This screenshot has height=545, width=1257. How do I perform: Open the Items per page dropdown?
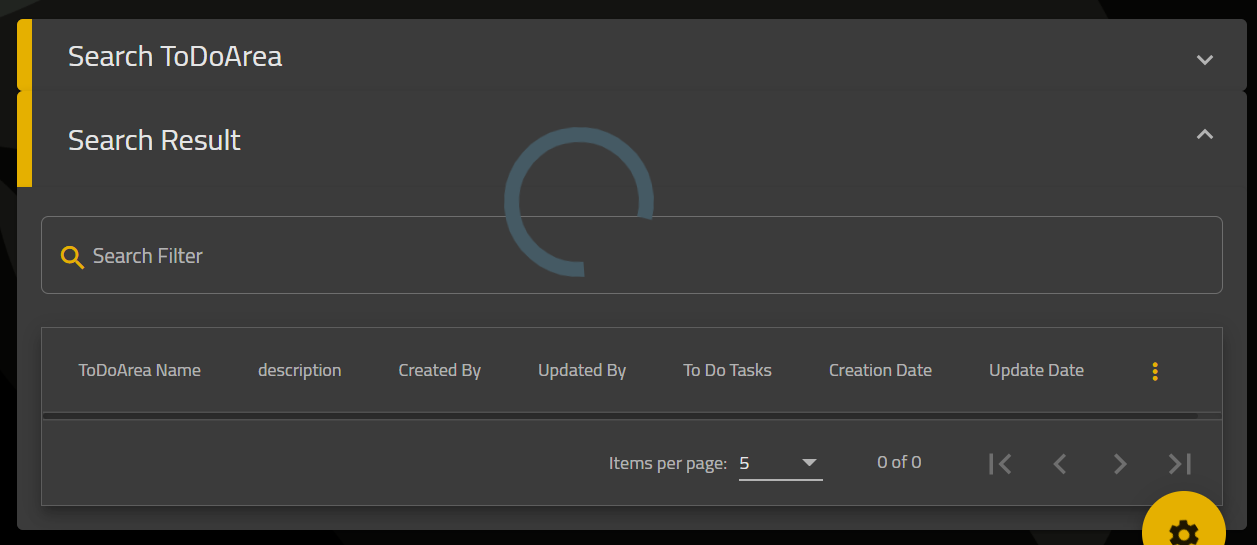tap(780, 463)
